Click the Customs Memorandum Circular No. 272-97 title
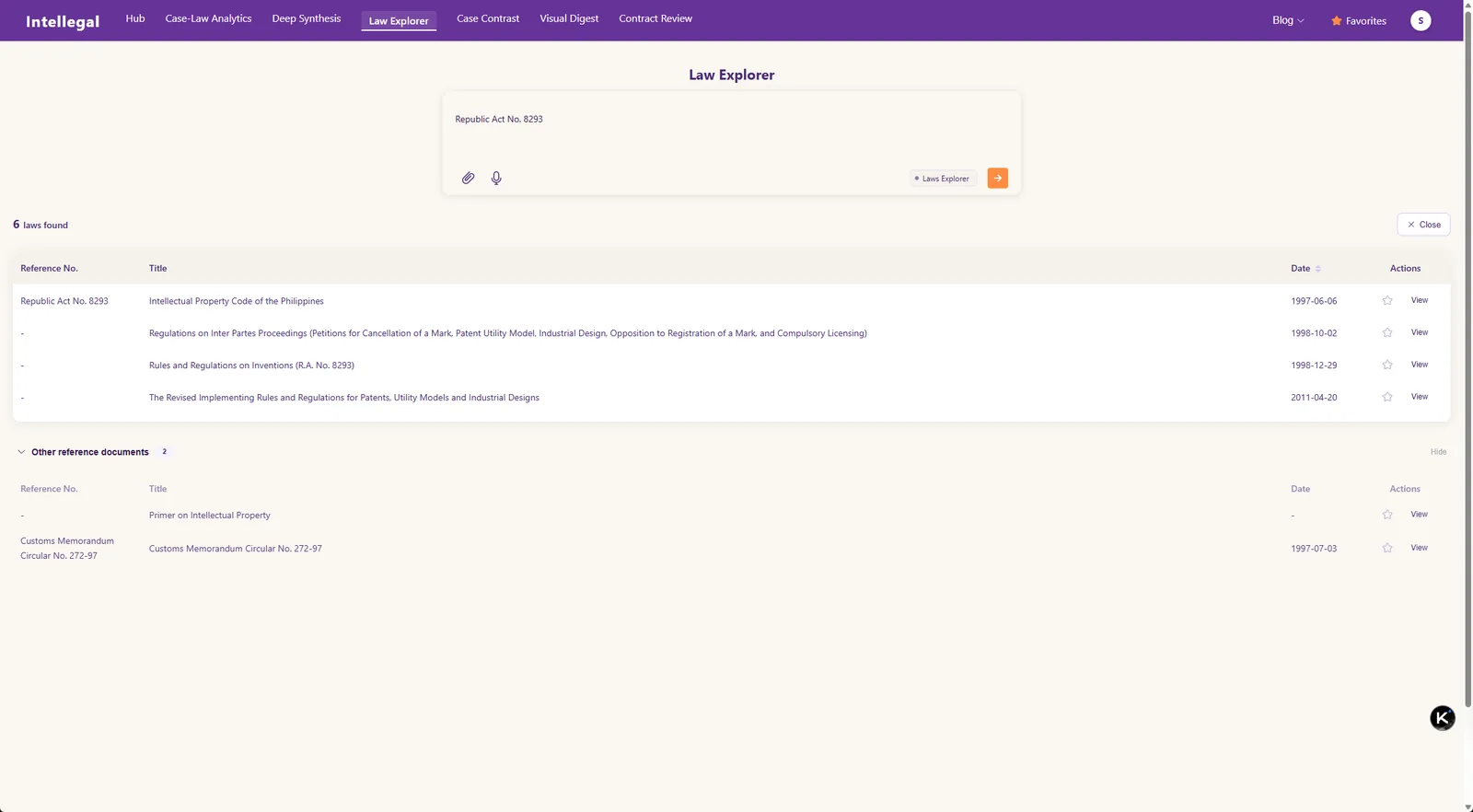Screen dimensions: 1473x812 (x=236, y=549)
